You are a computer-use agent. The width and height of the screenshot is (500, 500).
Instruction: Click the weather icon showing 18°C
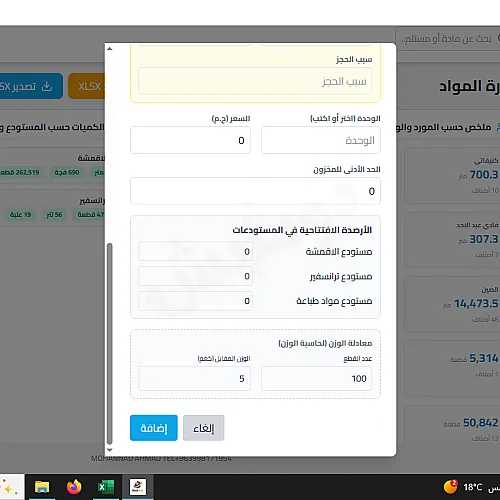point(450,487)
